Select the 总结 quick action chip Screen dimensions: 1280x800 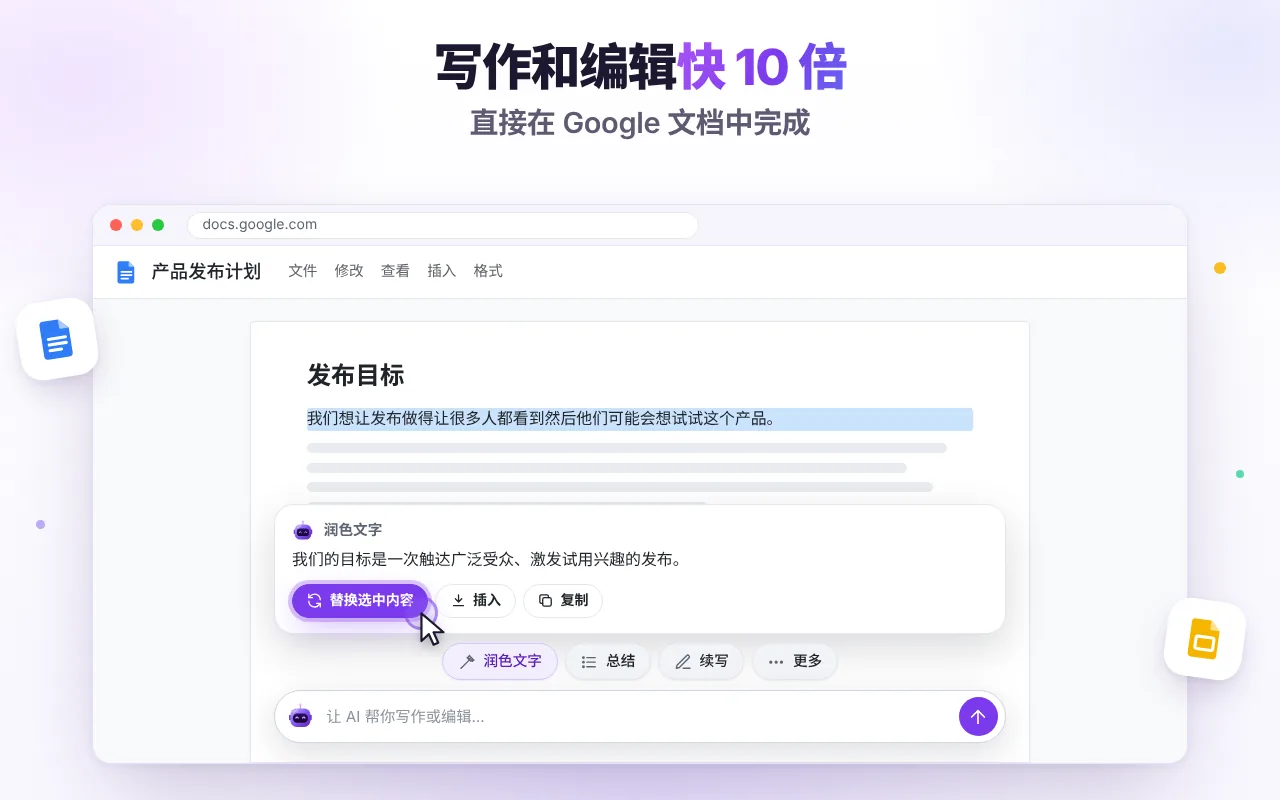pos(608,661)
